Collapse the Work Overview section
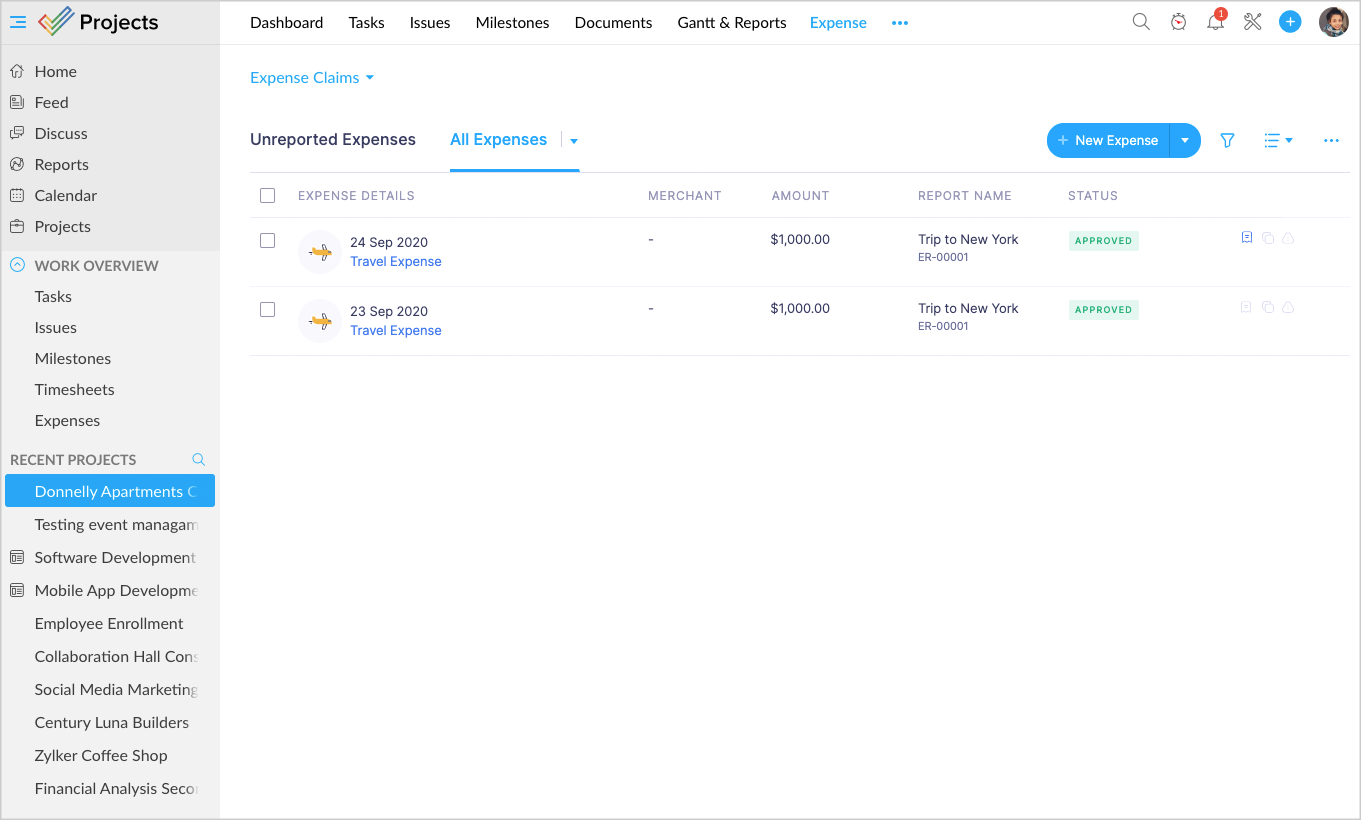 point(17,266)
